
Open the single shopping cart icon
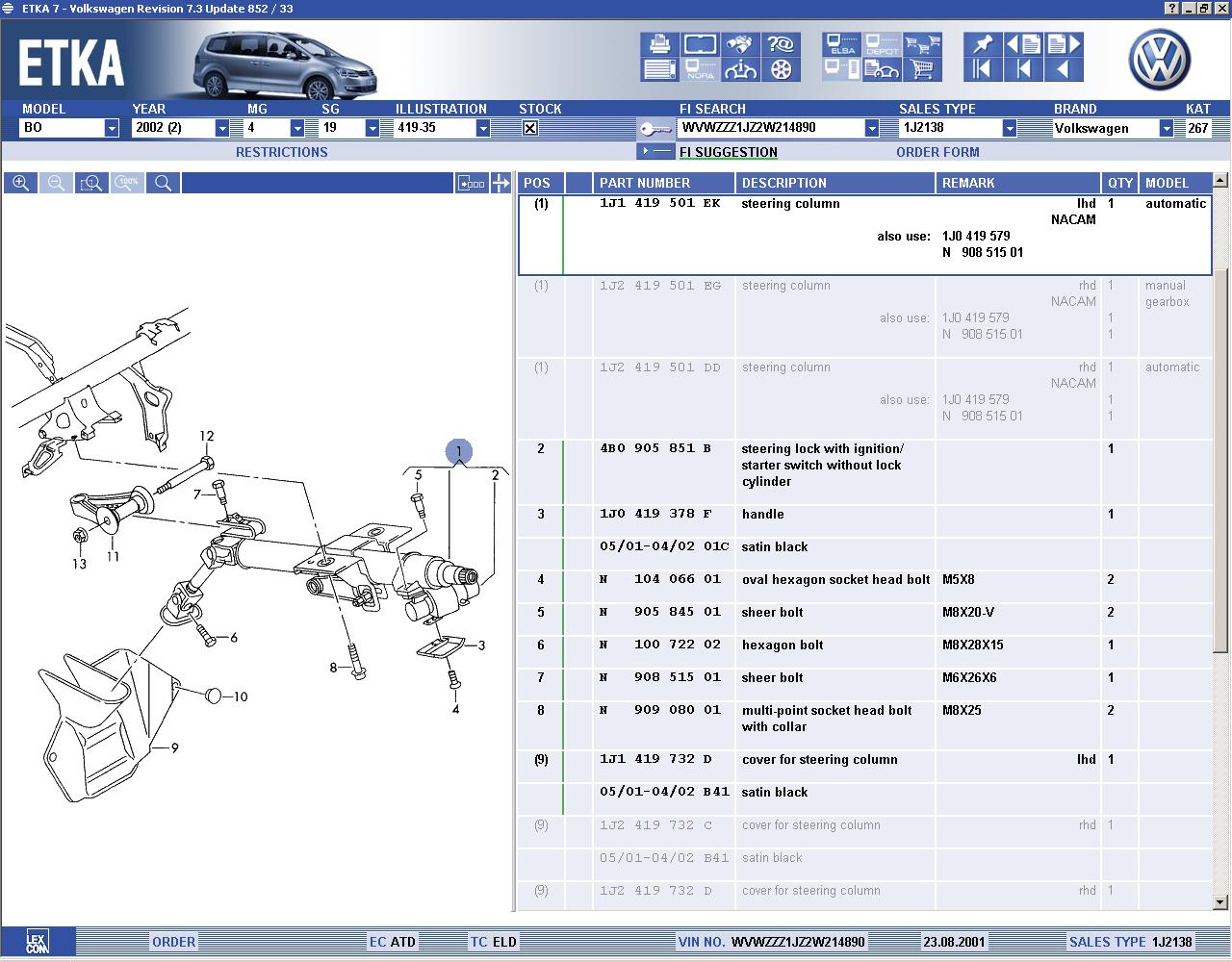[922, 69]
